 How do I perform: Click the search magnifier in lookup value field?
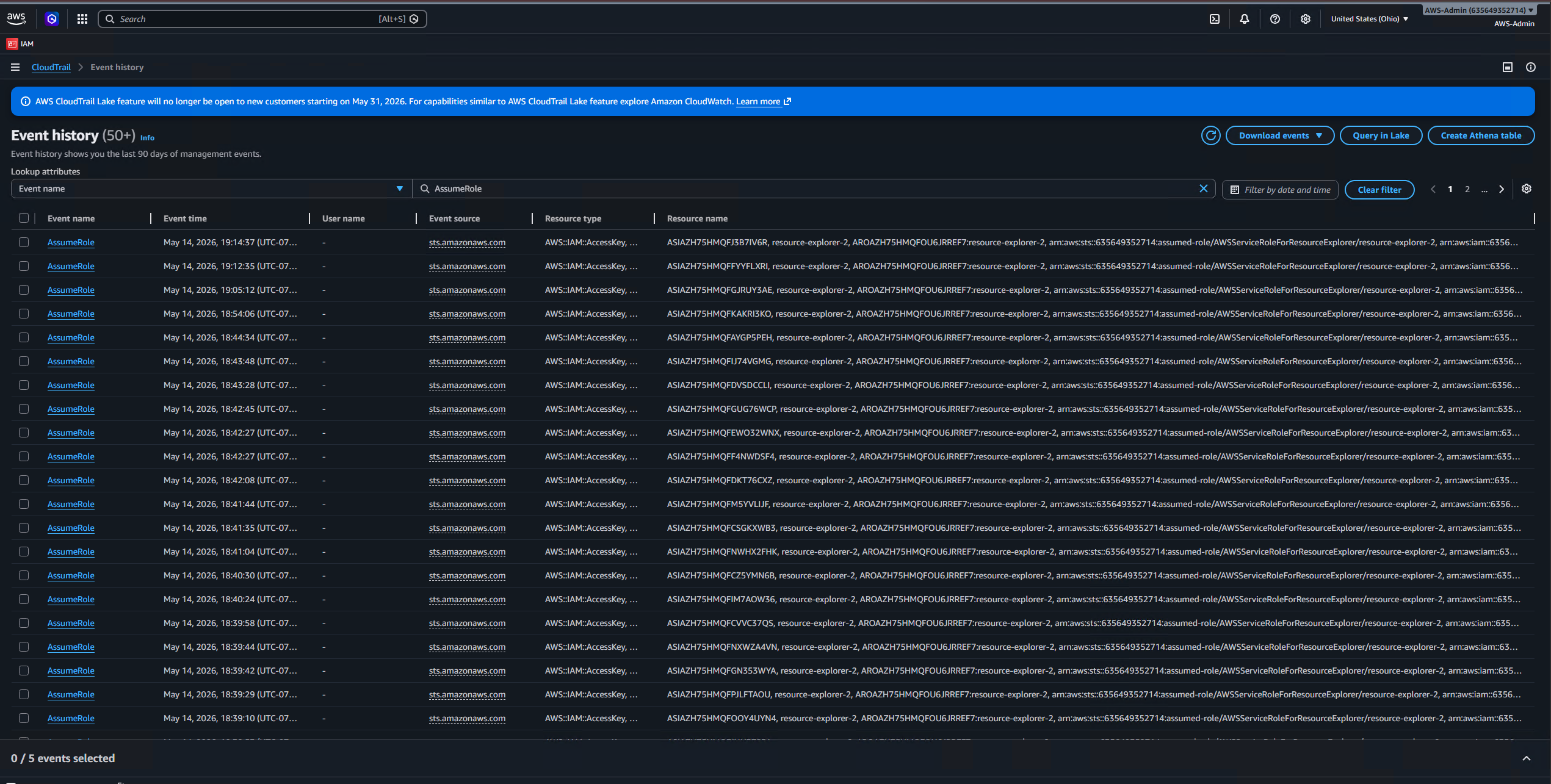click(425, 189)
